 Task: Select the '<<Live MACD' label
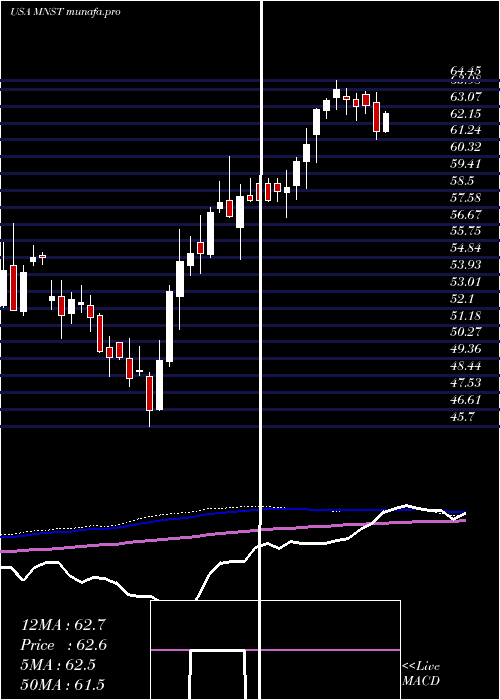pyautogui.click(x=421, y=673)
